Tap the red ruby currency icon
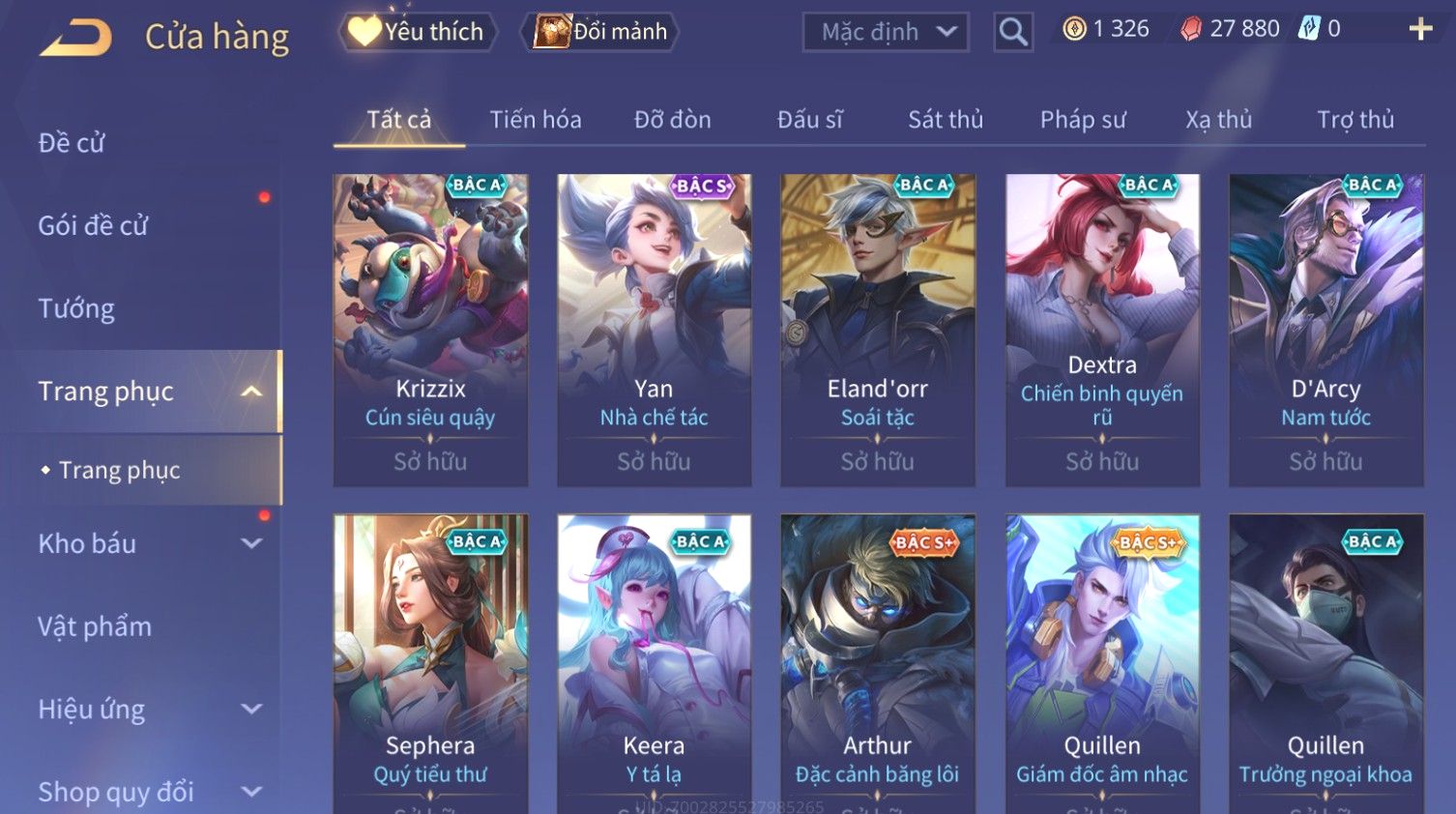Image resolution: width=1456 pixels, height=814 pixels. (x=1191, y=29)
